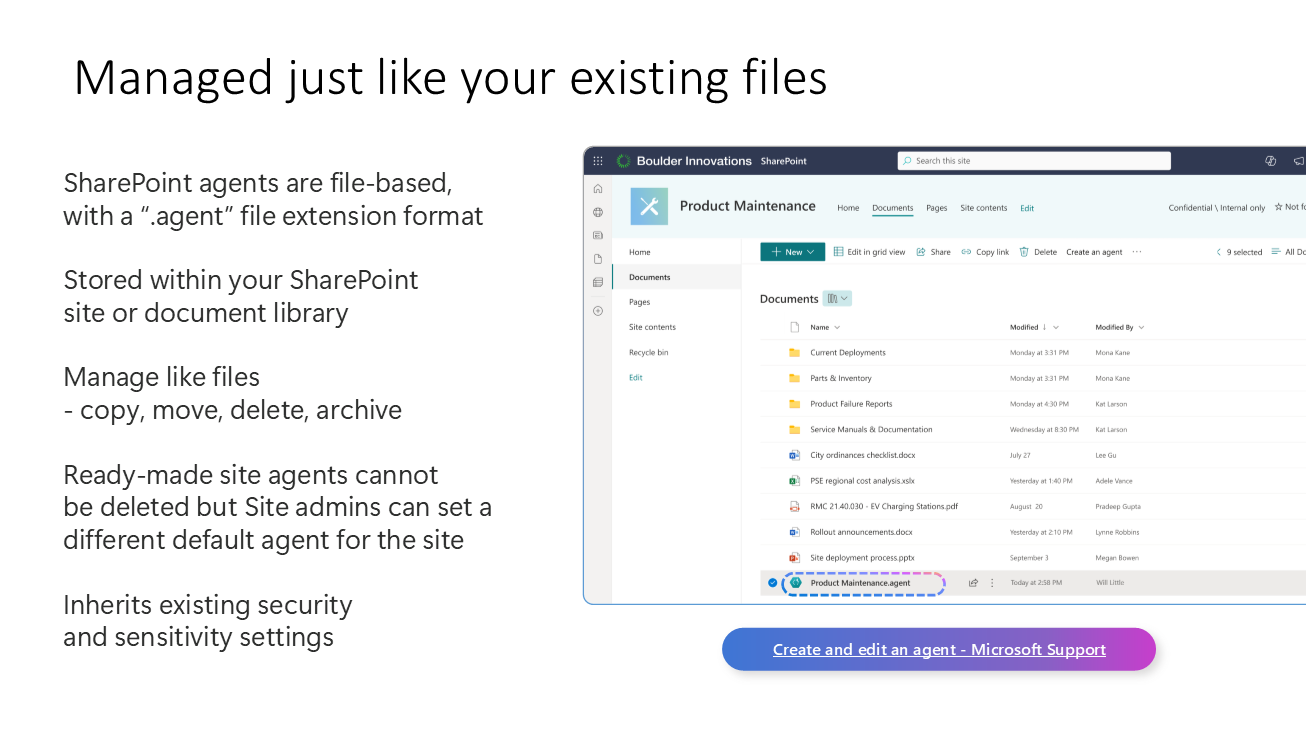Image resolution: width=1306 pixels, height=734 pixels.
Task: Click the Product Failure Reports folder icon
Action: pos(794,404)
